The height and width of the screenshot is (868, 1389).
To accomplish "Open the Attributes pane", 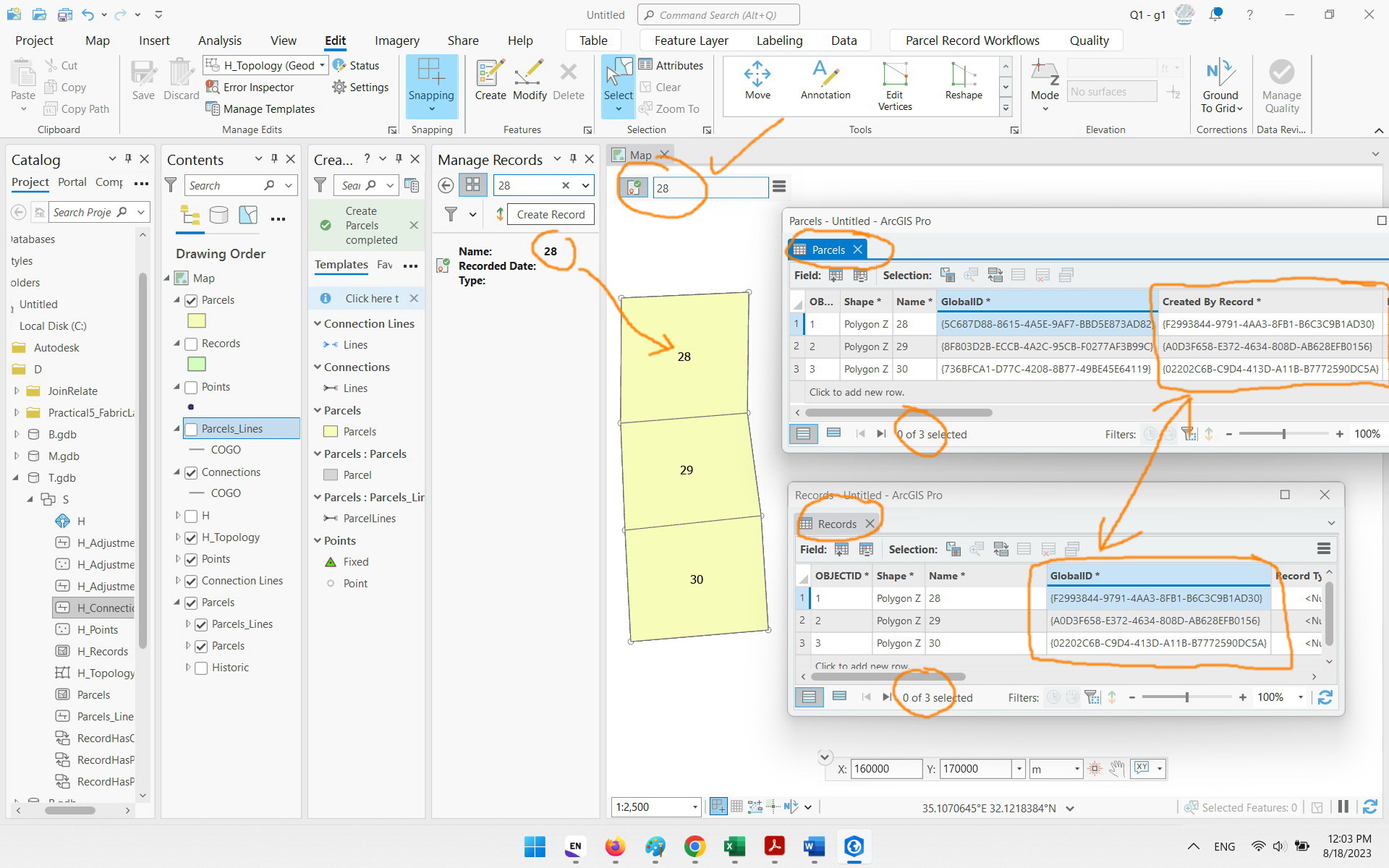I will click(673, 64).
